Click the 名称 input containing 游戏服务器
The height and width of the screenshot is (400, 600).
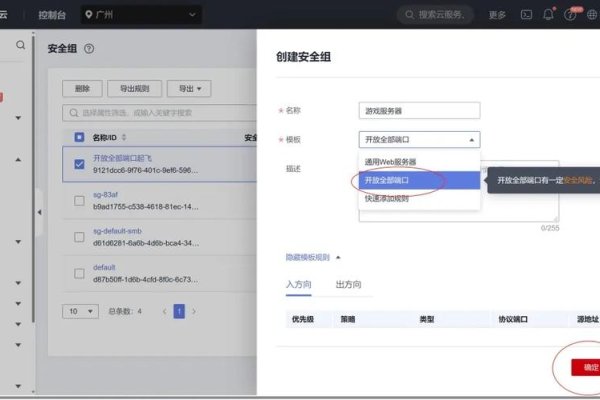coord(419,111)
